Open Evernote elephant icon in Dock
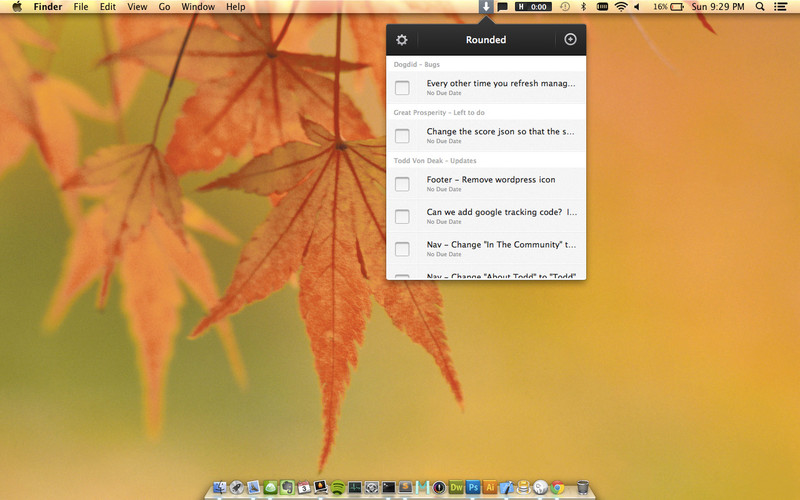 [x=287, y=487]
